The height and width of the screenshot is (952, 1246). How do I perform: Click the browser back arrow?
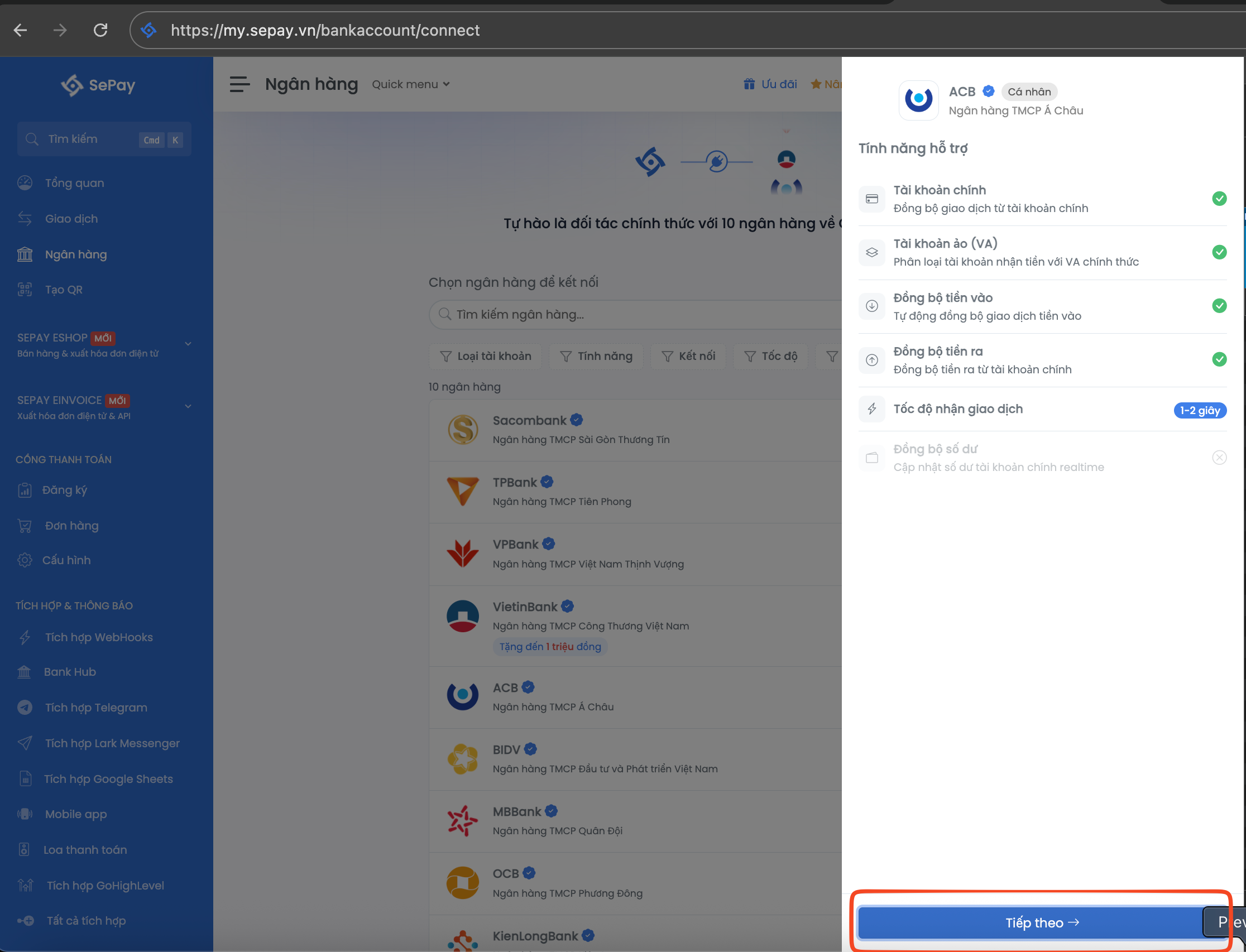pyautogui.click(x=21, y=30)
